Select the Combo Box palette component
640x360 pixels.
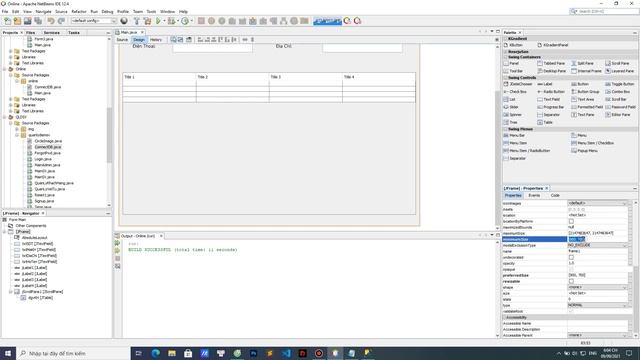(618, 92)
